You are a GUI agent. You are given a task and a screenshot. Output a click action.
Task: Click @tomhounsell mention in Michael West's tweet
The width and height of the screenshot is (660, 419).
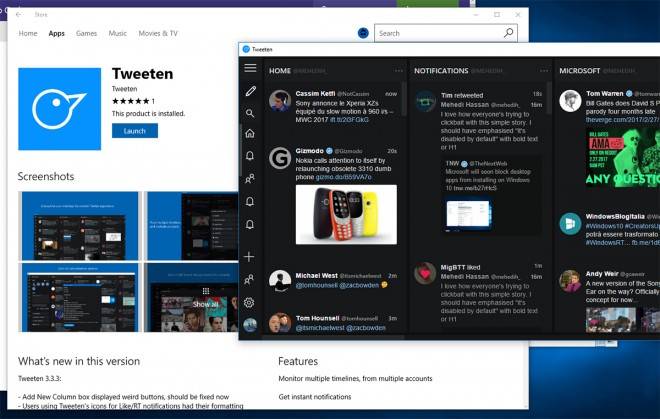pos(316,285)
